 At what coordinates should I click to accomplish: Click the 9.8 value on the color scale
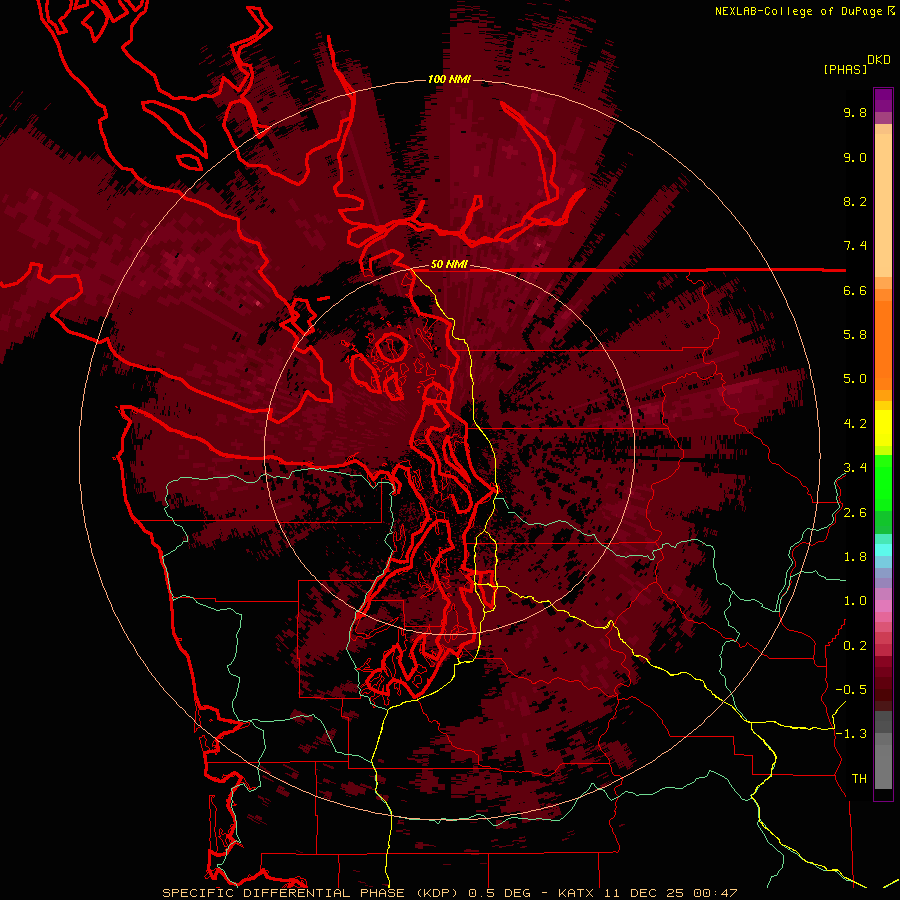[855, 112]
